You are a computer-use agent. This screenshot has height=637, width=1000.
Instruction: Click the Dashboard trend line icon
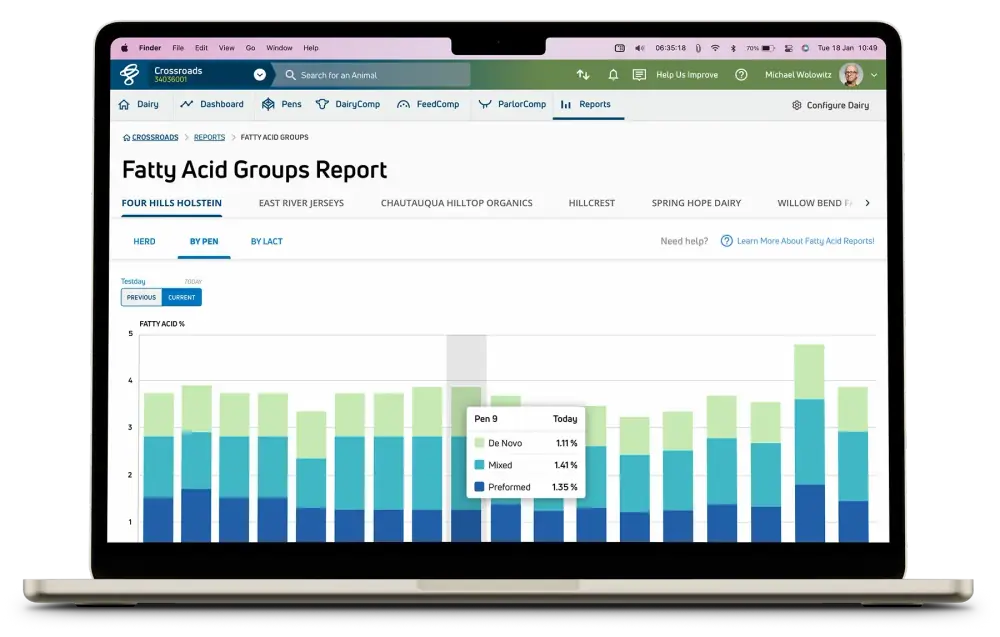[186, 104]
